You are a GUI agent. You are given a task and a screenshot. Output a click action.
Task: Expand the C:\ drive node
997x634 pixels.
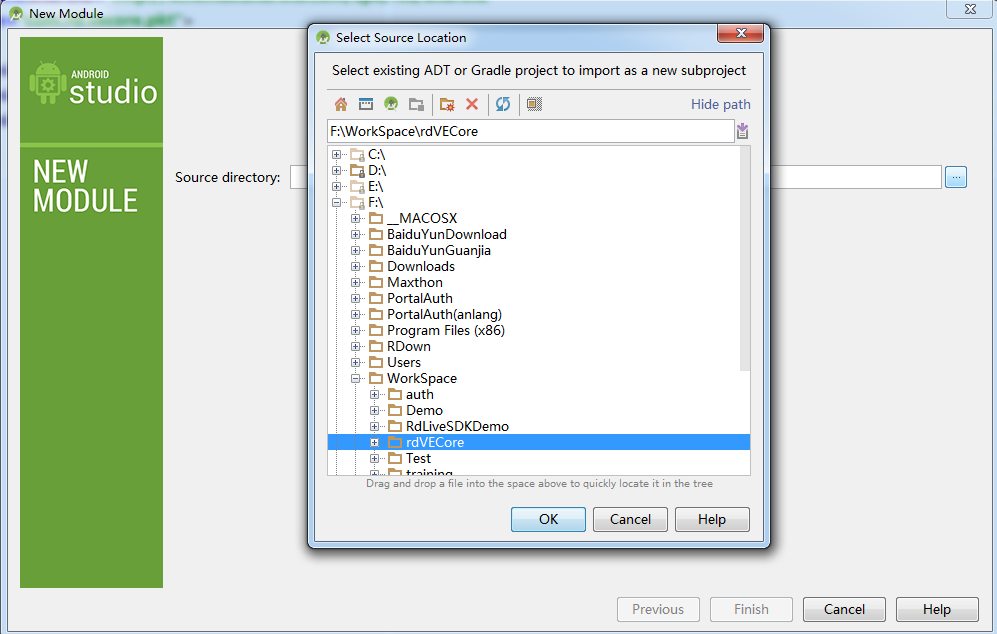point(336,155)
